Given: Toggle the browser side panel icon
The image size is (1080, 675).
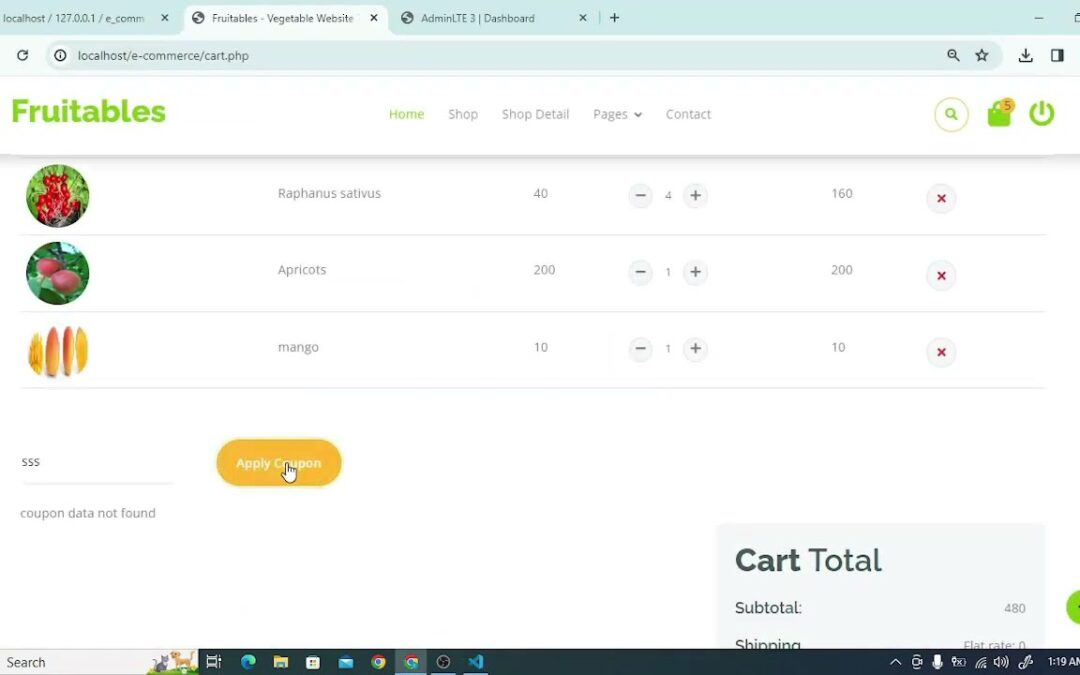Looking at the screenshot, I should tap(1057, 55).
